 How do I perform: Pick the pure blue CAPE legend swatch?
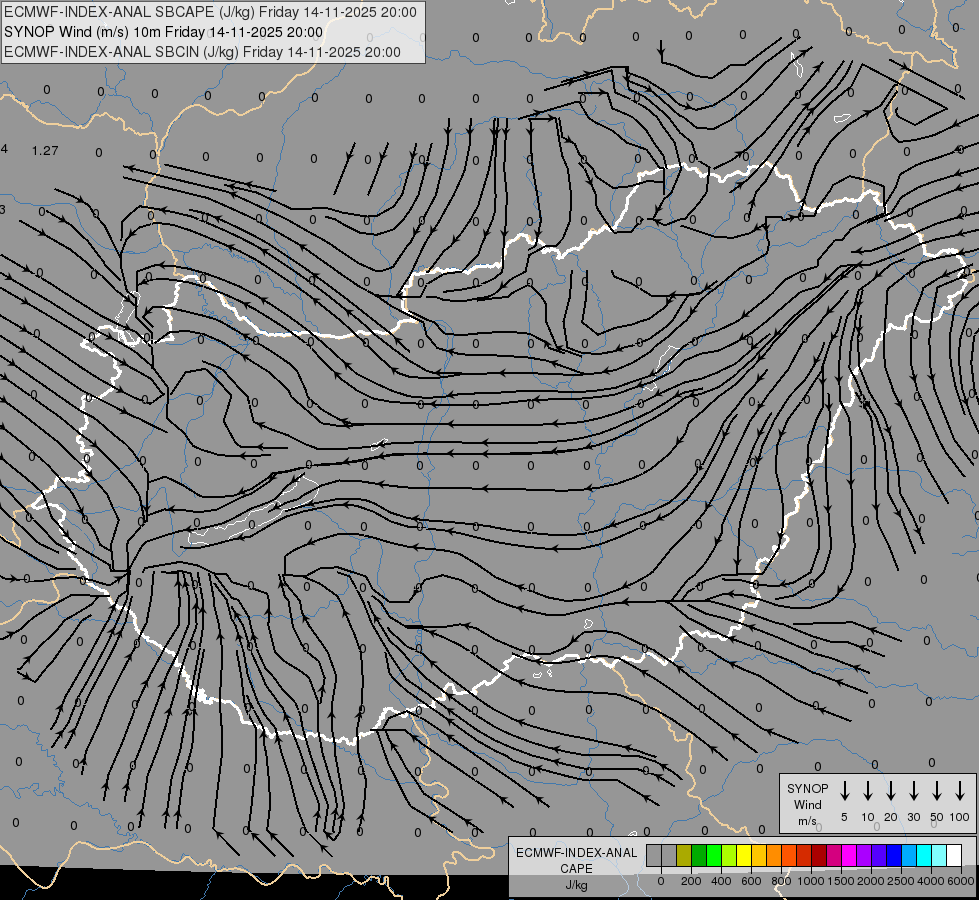pos(894,856)
